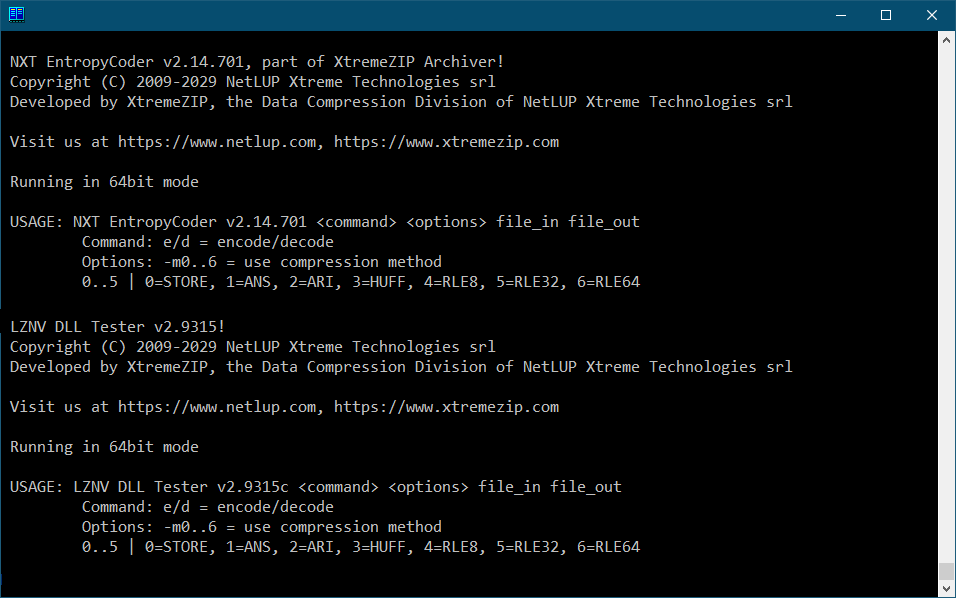Click the USAGE: LZNV DLL Tester line

point(315,487)
